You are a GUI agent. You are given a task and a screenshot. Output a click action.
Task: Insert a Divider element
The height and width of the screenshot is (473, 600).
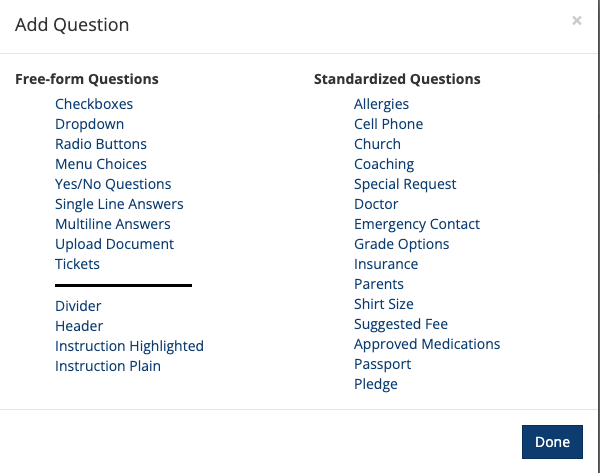point(78,306)
